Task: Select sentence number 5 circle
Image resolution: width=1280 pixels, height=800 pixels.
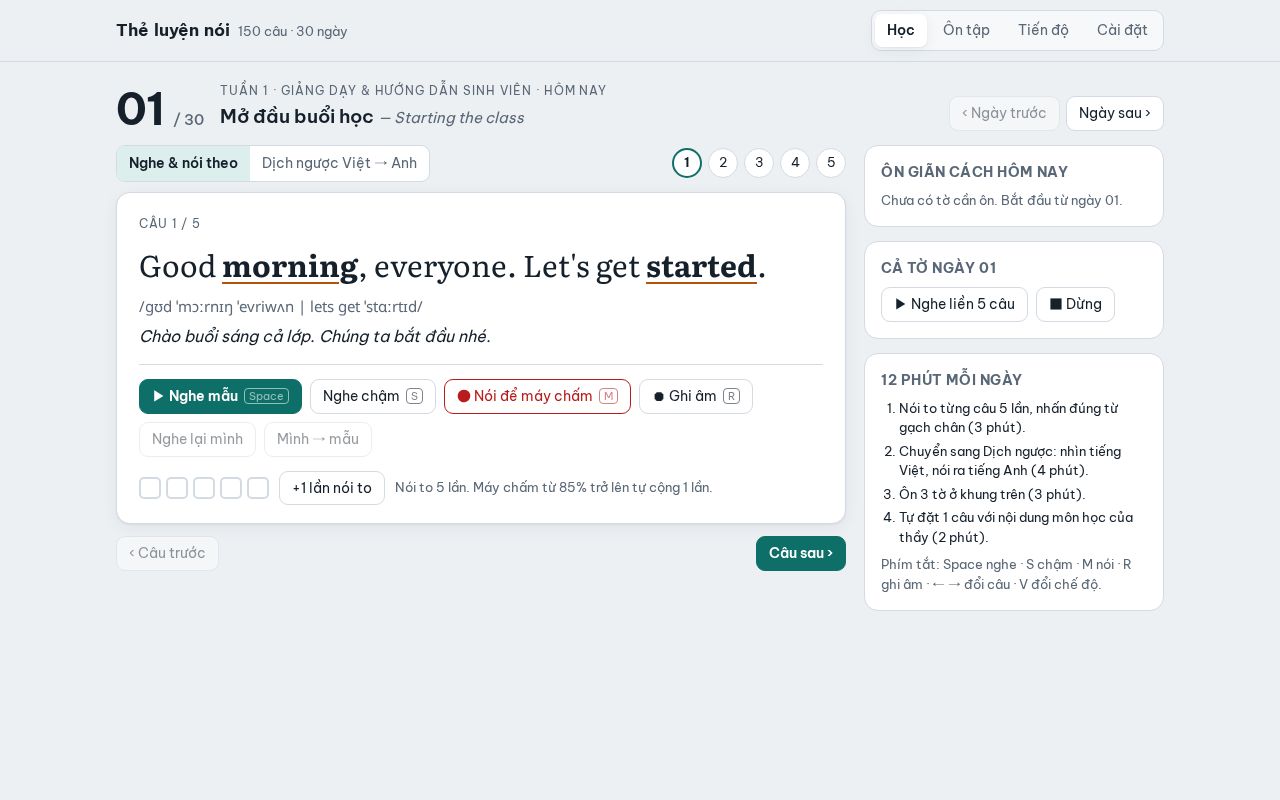Action: [831, 163]
